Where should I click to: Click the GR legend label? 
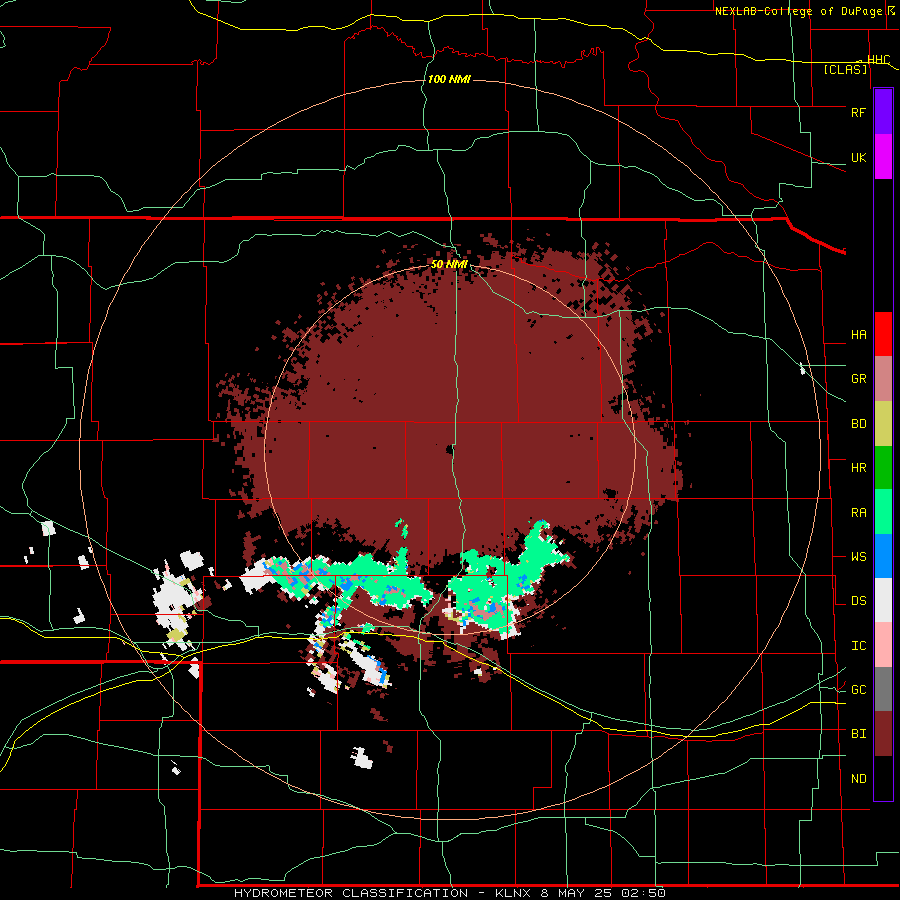(858, 379)
